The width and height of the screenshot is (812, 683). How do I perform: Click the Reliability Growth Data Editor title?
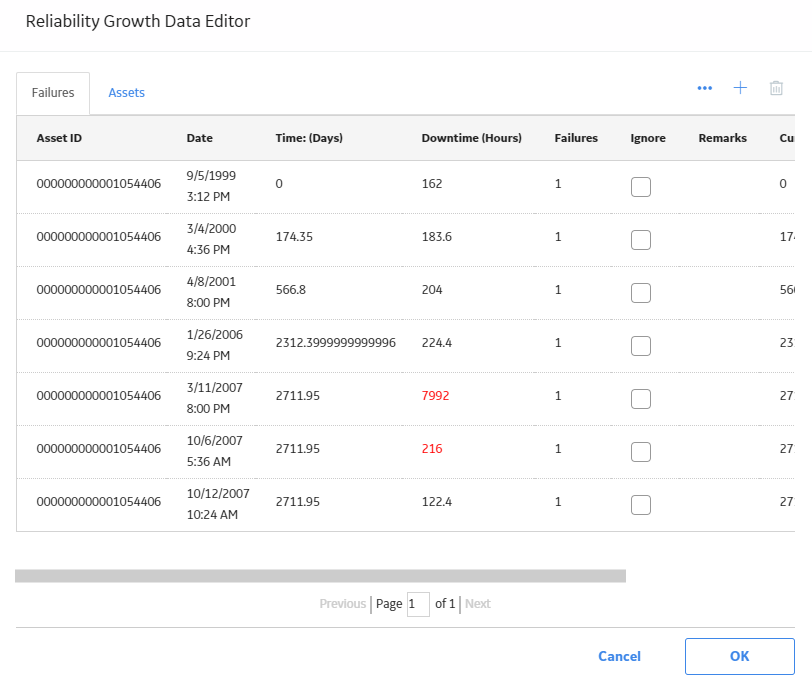coord(138,21)
